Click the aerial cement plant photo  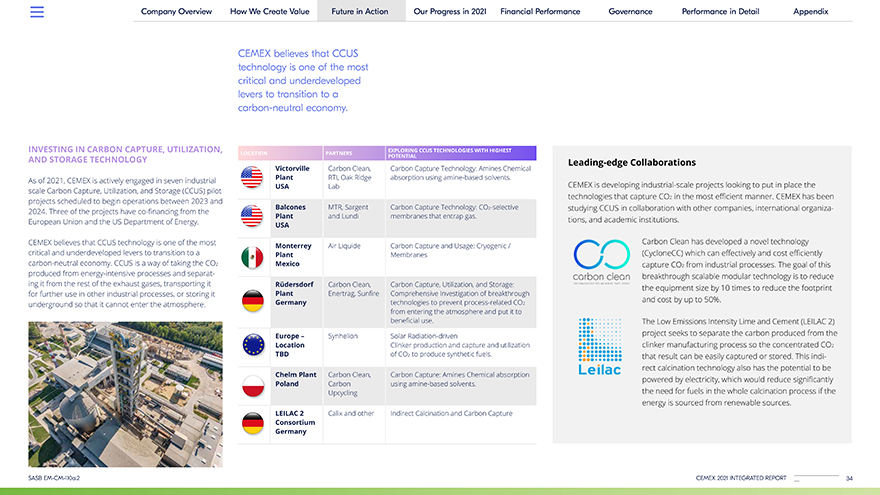coord(124,386)
